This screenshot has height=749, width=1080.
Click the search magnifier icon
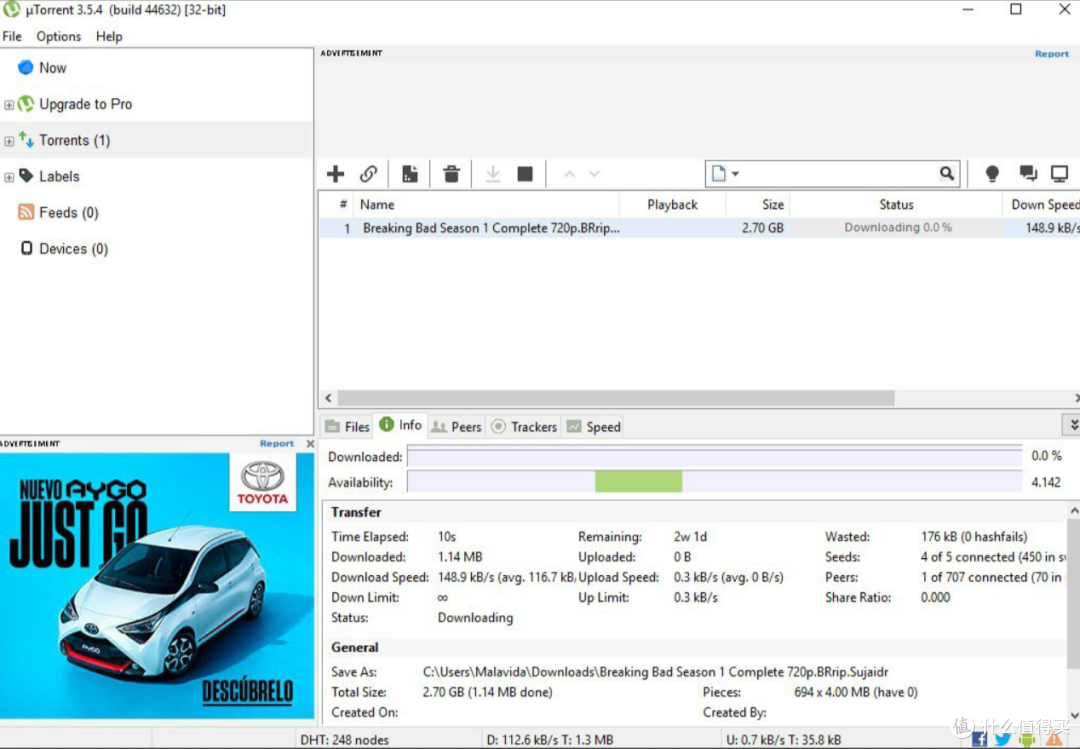coord(947,174)
